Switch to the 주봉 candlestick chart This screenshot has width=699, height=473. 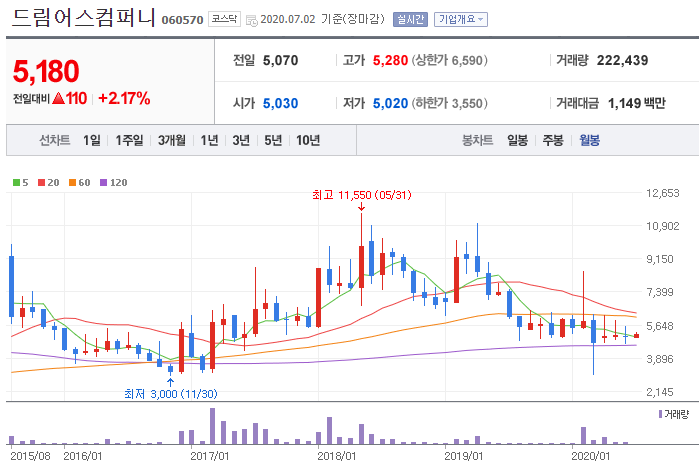point(553,140)
